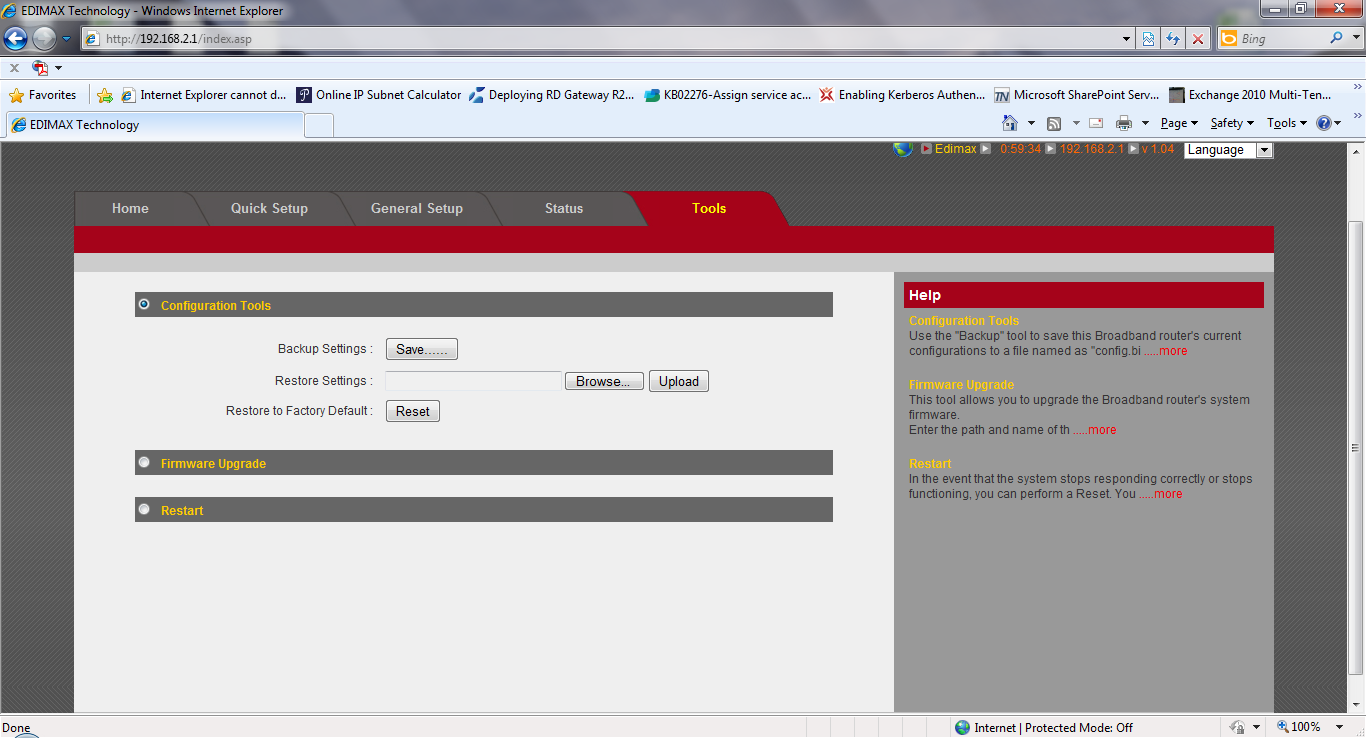This screenshot has width=1366, height=738.
Task: Open a new blank browser tab
Action: point(319,125)
